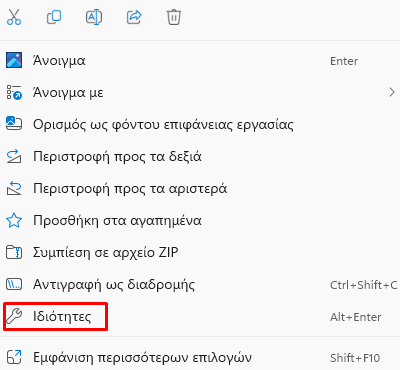Open Άνοιγμα με submenu entry
Viewport: 400px width, 370px height.
coord(200,92)
